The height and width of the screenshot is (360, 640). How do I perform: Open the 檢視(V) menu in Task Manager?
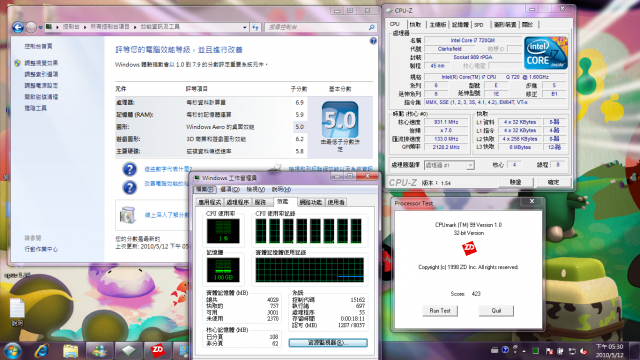[256, 189]
